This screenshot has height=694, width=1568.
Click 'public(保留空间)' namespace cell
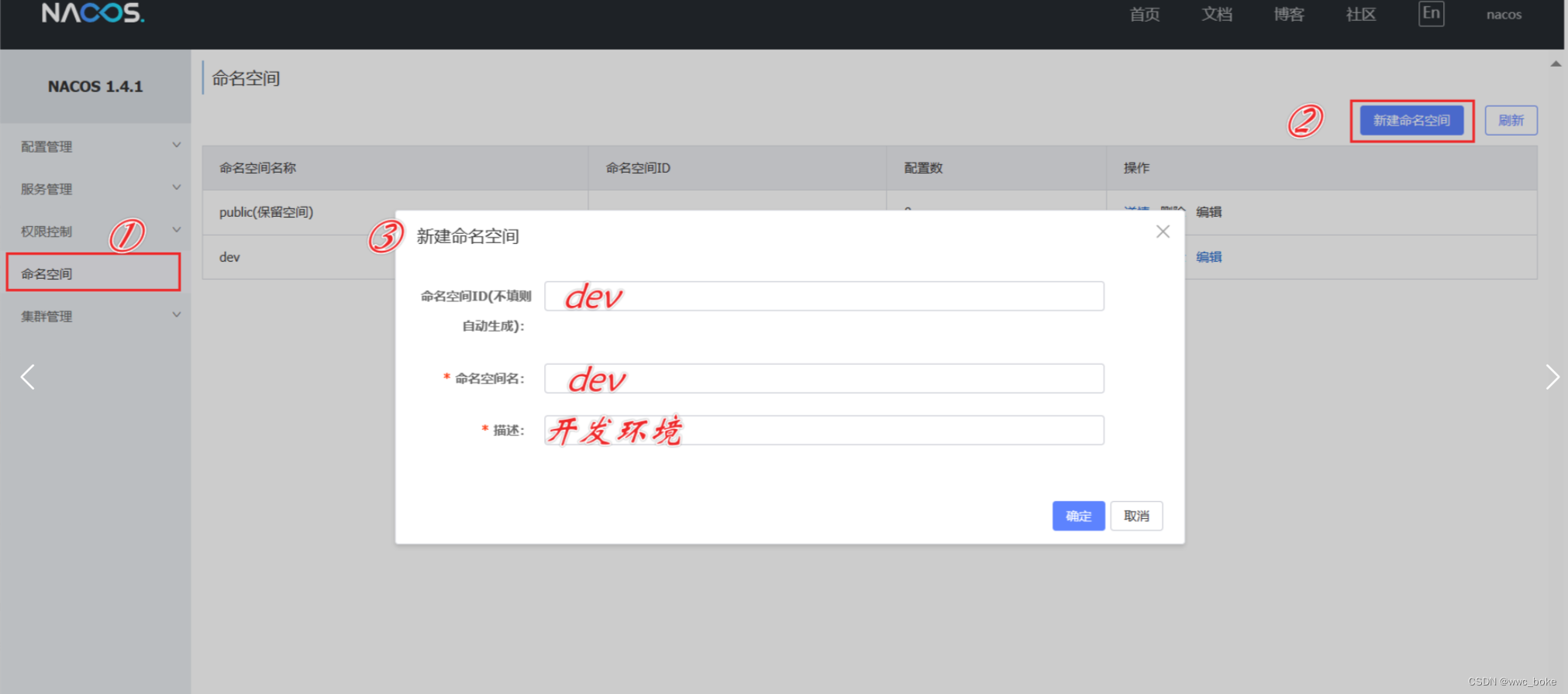[266, 212]
